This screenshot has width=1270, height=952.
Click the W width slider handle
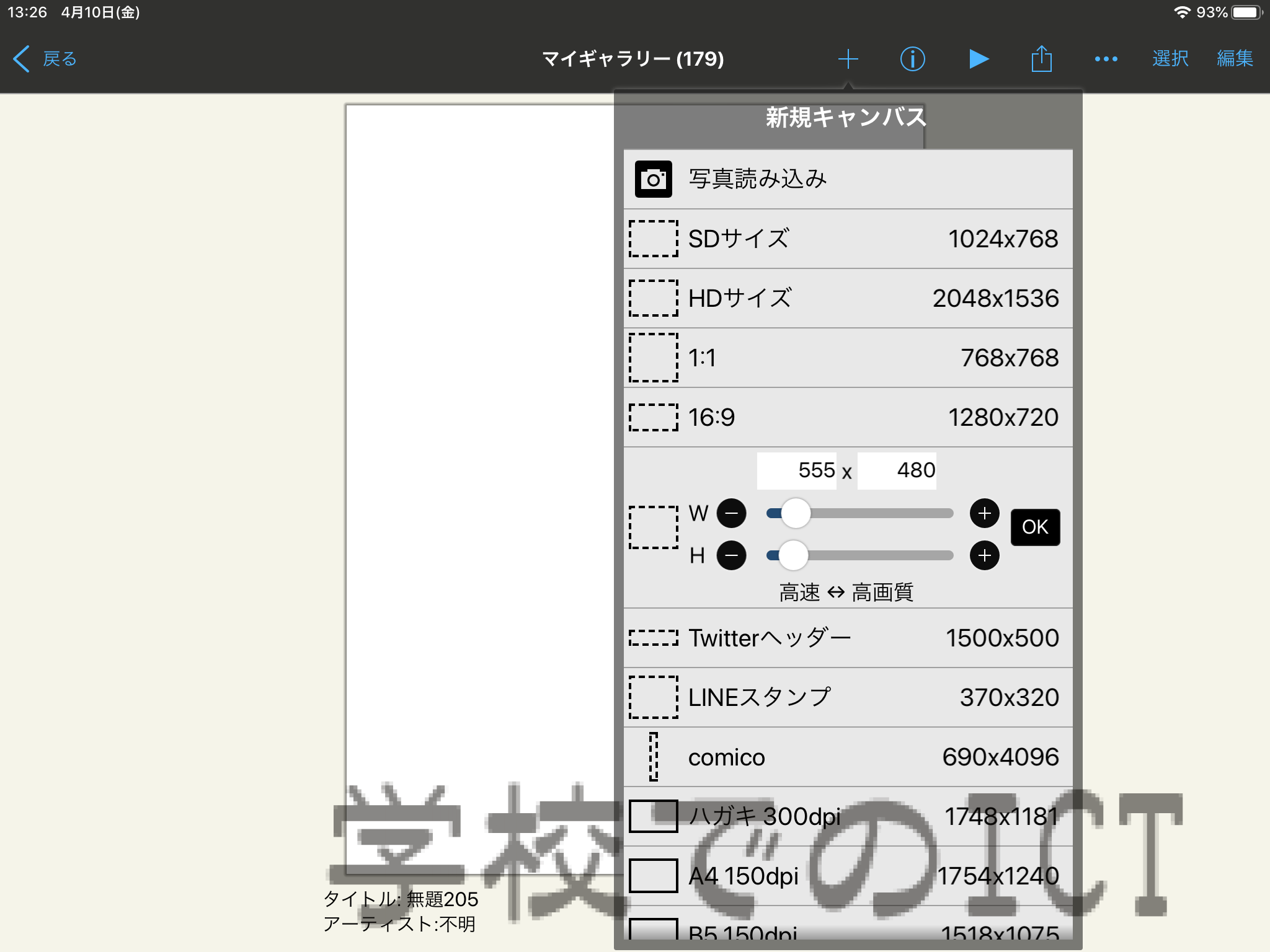[796, 513]
